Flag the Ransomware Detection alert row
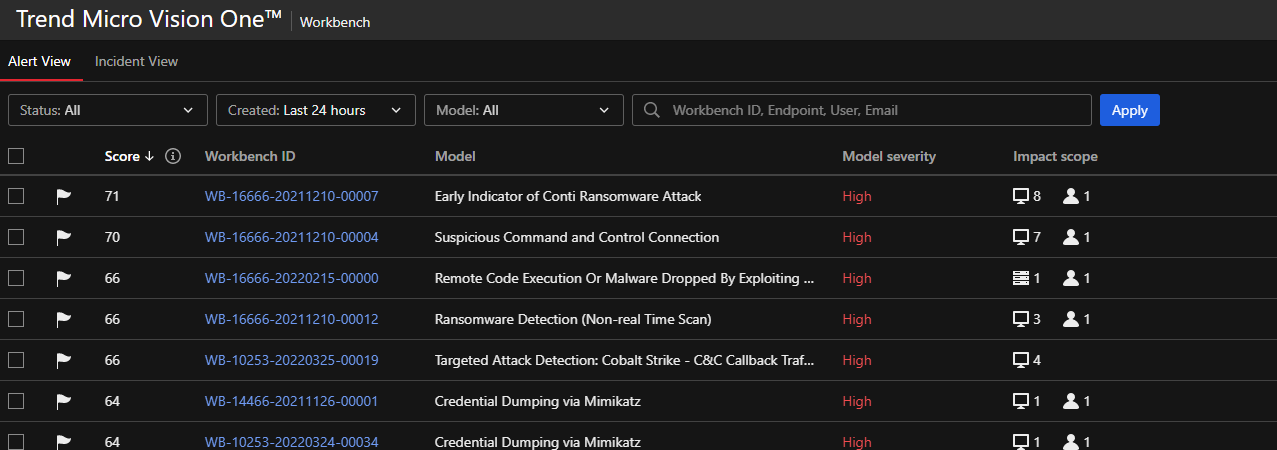 (64, 320)
